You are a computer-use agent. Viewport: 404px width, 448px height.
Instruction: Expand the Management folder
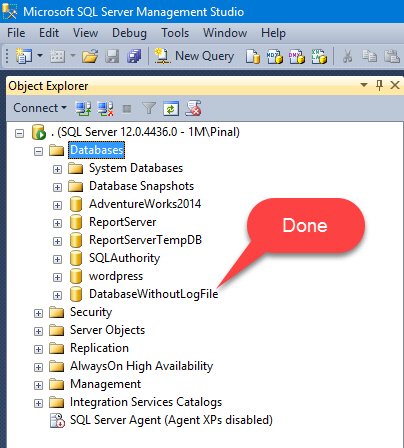[x=38, y=386]
